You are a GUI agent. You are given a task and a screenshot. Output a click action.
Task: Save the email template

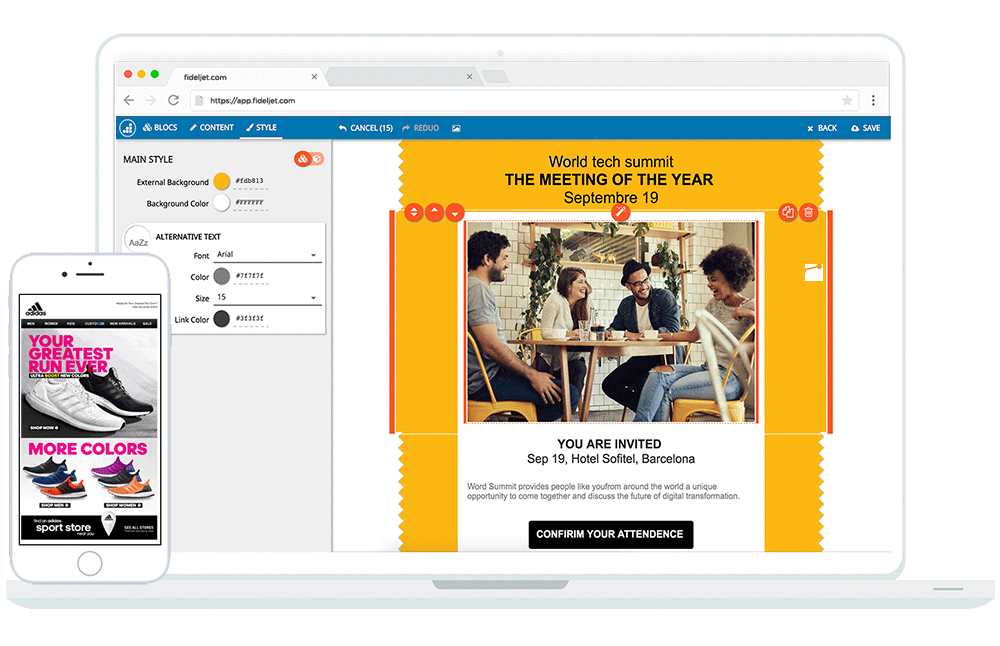coord(865,128)
